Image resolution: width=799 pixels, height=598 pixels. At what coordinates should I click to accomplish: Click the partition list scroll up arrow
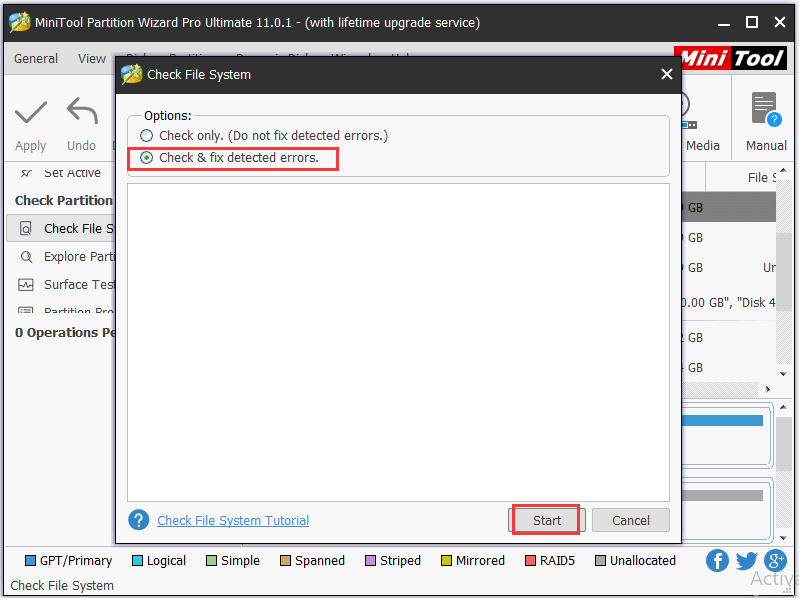[783, 171]
